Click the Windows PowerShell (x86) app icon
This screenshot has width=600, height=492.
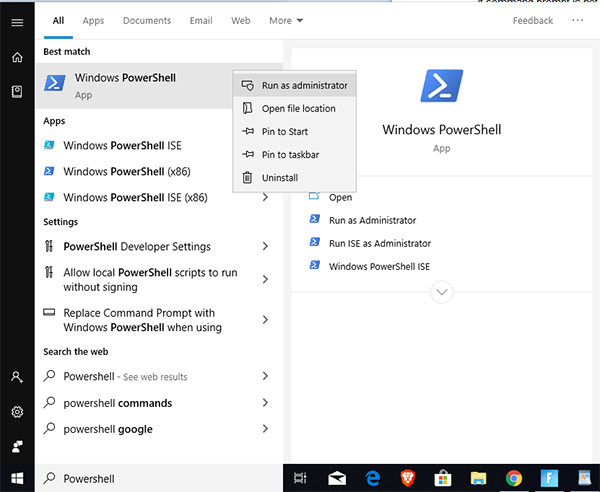49,171
